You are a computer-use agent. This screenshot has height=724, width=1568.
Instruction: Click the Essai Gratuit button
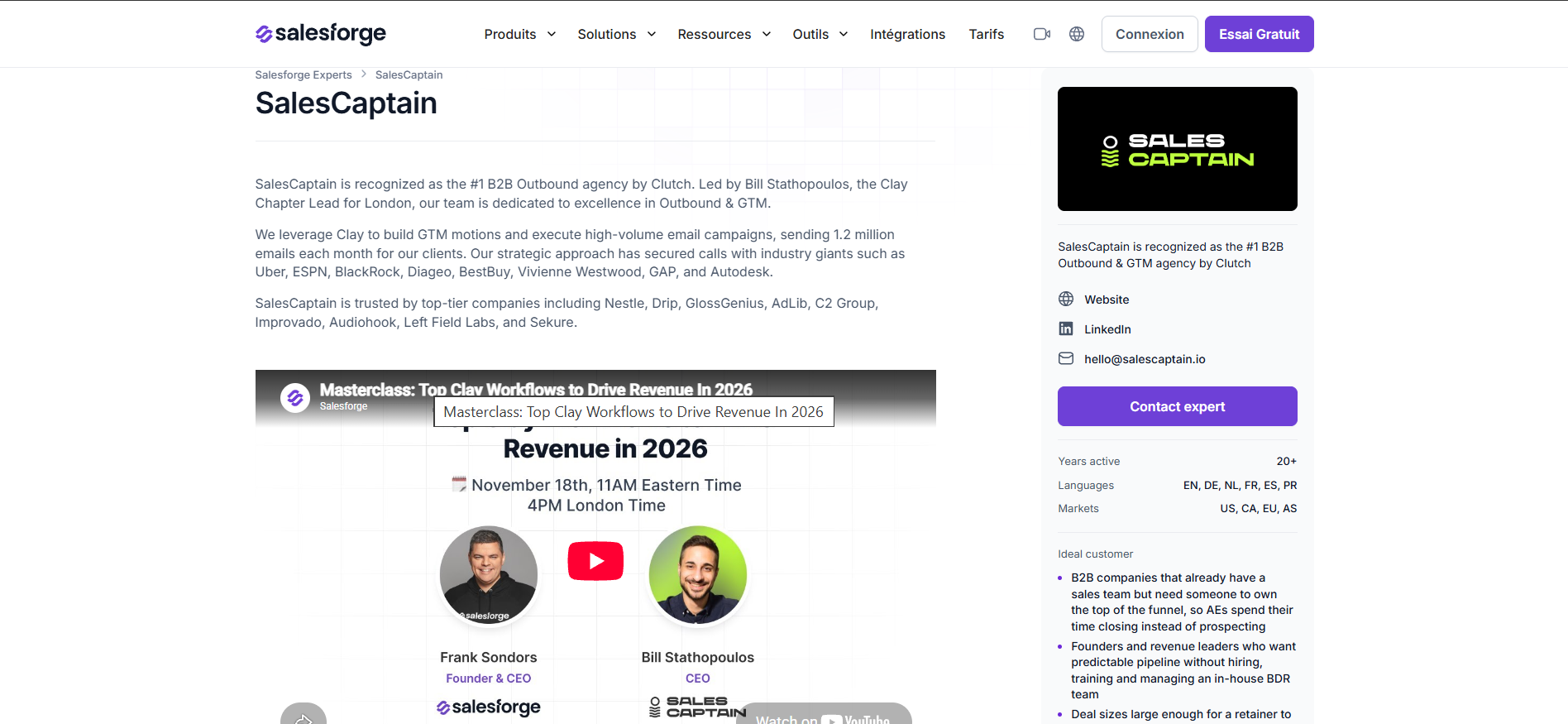1260,34
